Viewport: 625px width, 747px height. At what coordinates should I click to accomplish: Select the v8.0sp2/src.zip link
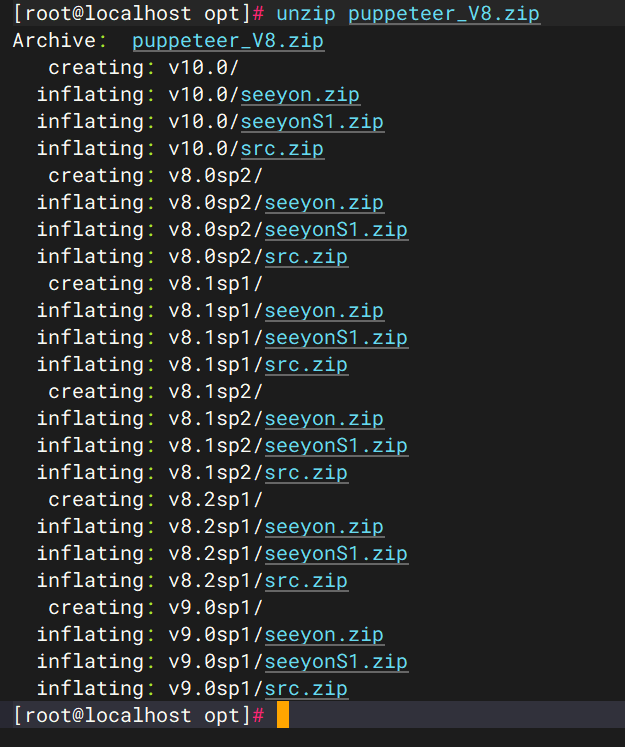click(x=306, y=257)
